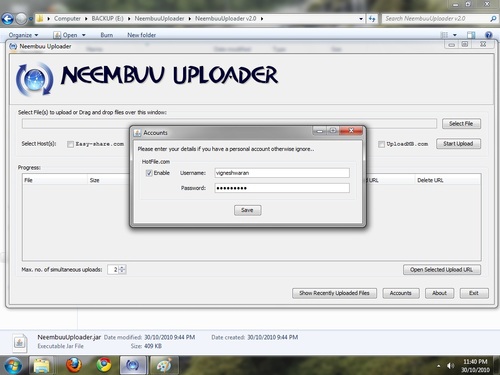Open the Explorer help question-mark icon
Viewport: 500px width, 375px height.
[x=489, y=35]
